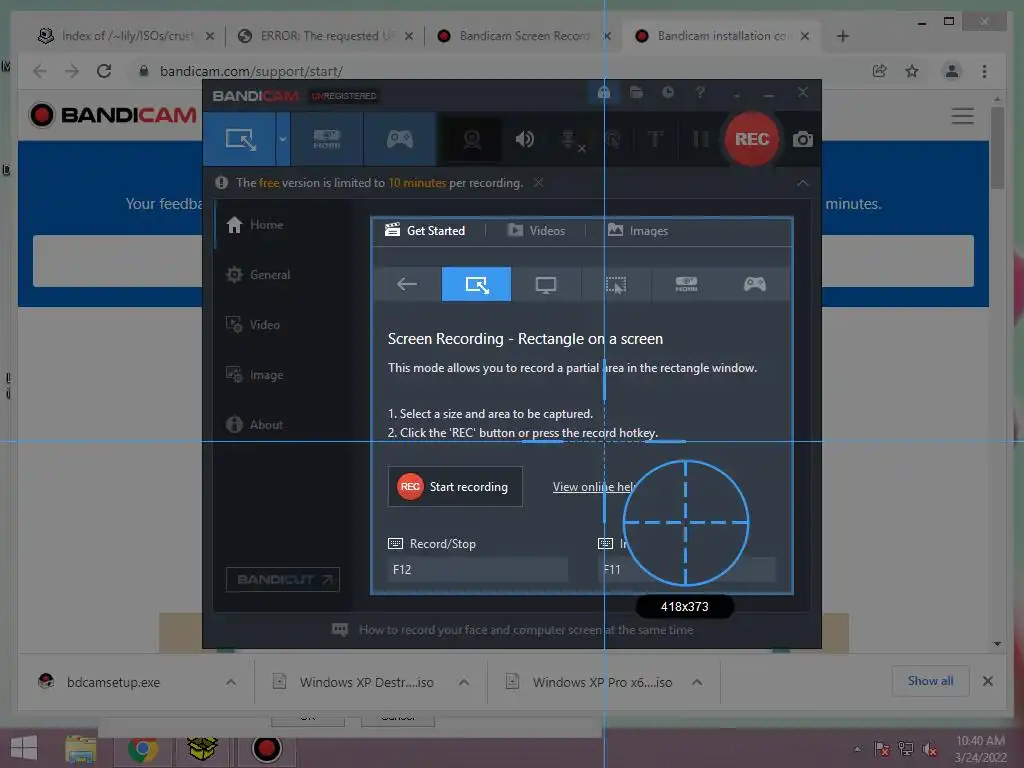Open the website hamburger menu
Viewport: 1024px width, 768px height.
963,116
